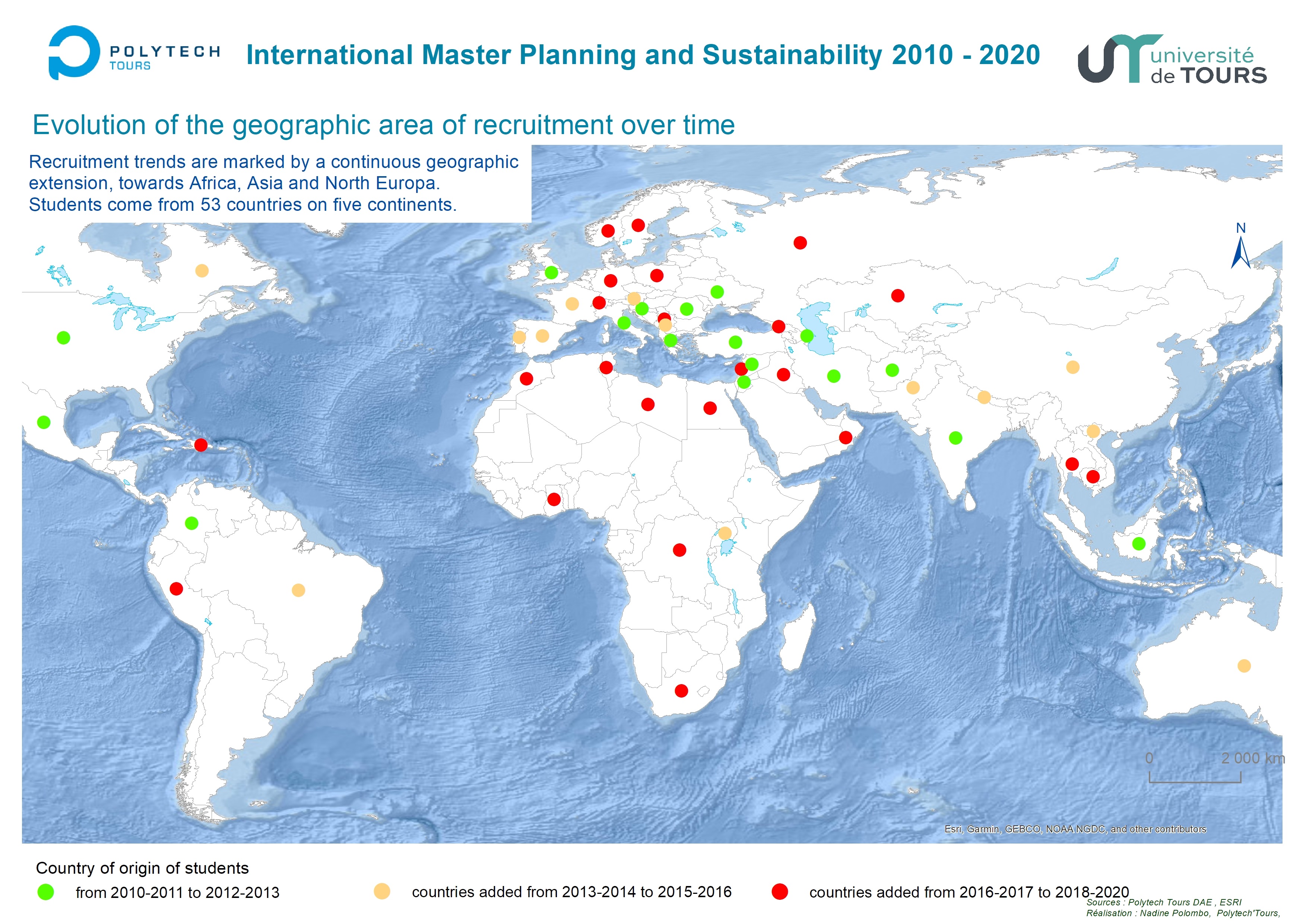Image resolution: width=1306 pixels, height=924 pixels.
Task: Select the green dot on Colombia
Action: click(192, 523)
